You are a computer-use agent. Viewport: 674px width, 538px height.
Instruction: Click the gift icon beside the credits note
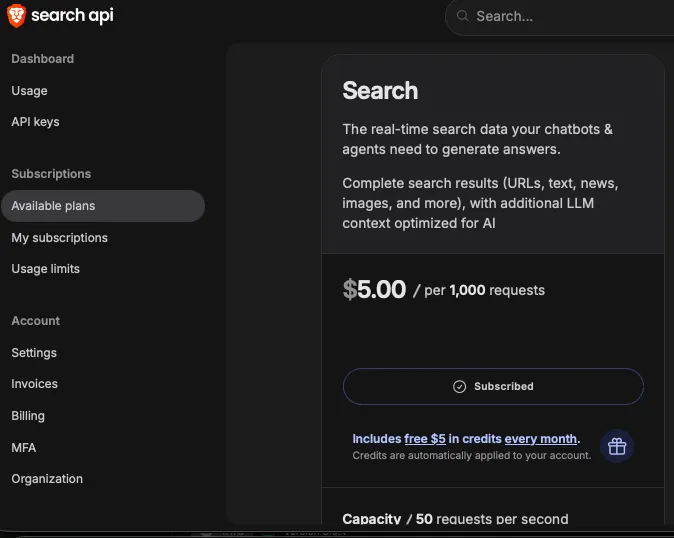617,446
